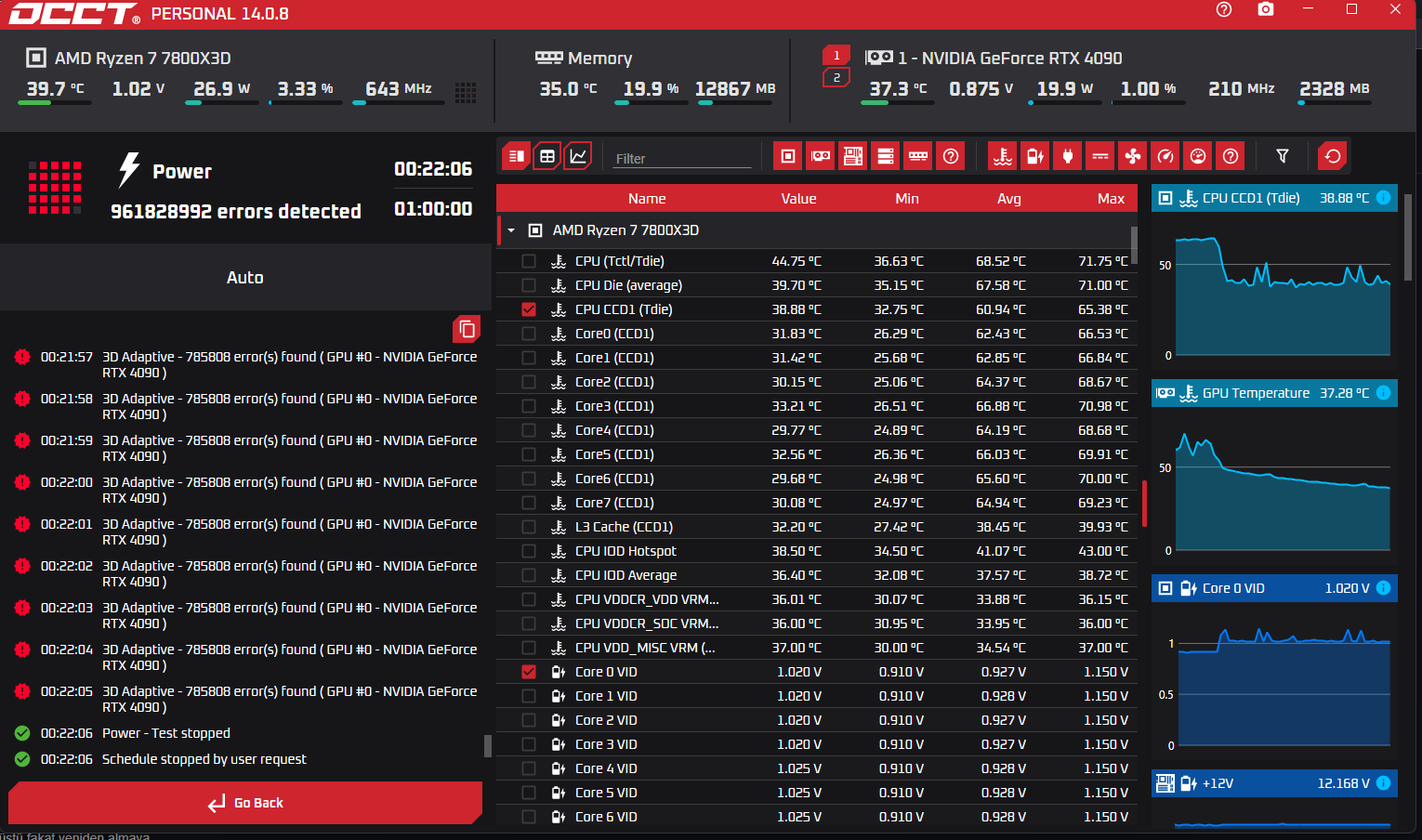1422x840 pixels.
Task: Open CPU core grid icon in header
Action: click(x=466, y=92)
